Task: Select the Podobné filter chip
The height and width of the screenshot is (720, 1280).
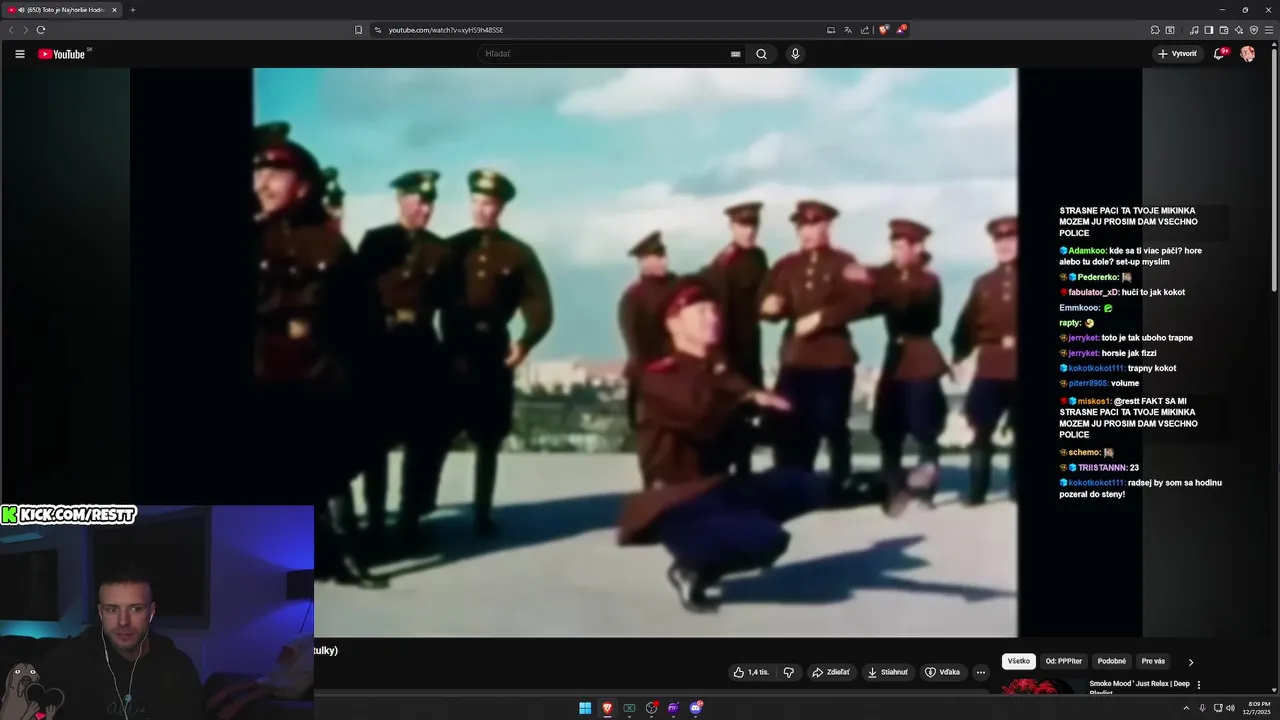Action: tap(1111, 661)
